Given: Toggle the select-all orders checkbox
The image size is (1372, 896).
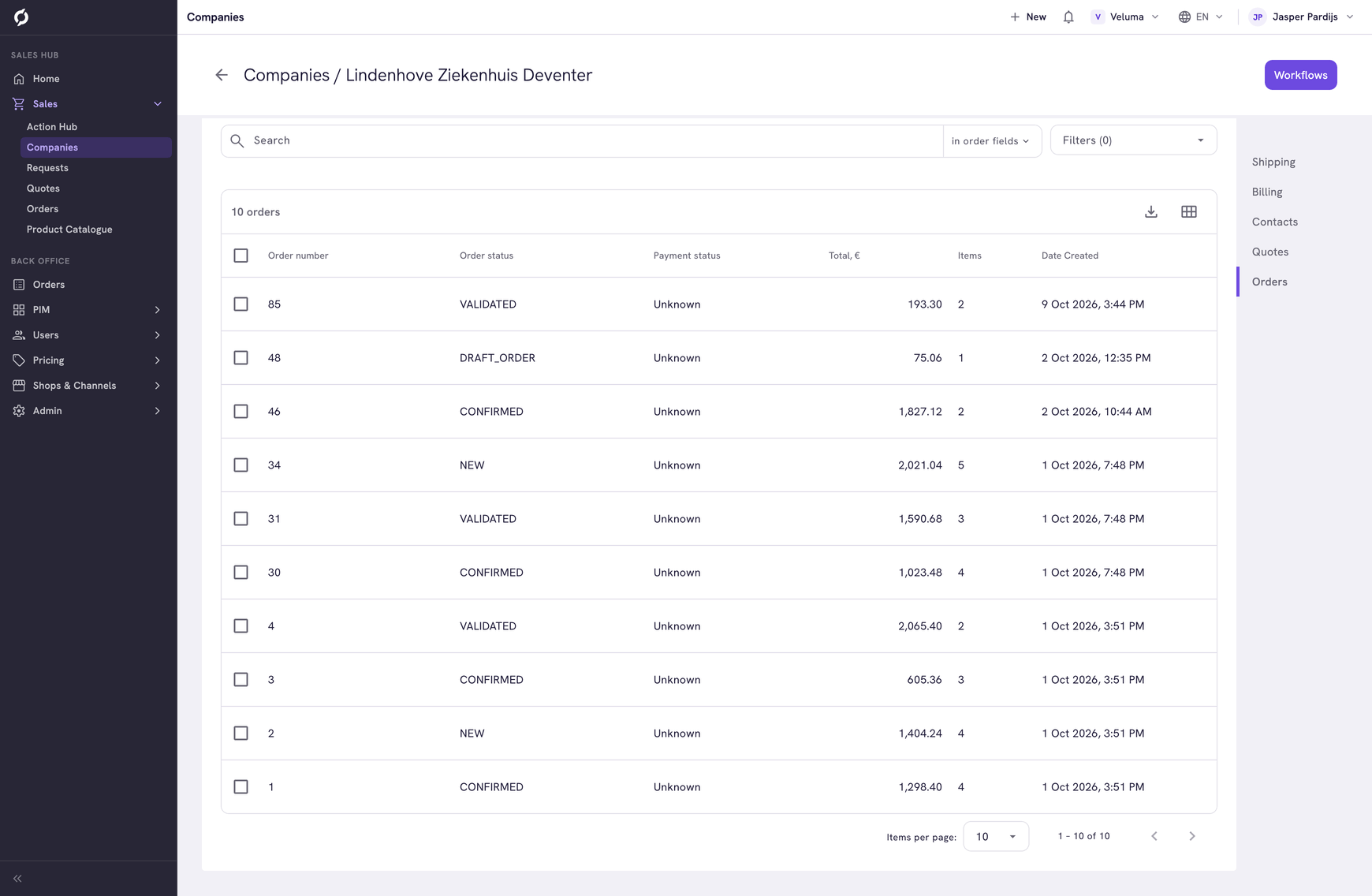Looking at the screenshot, I should (x=241, y=256).
